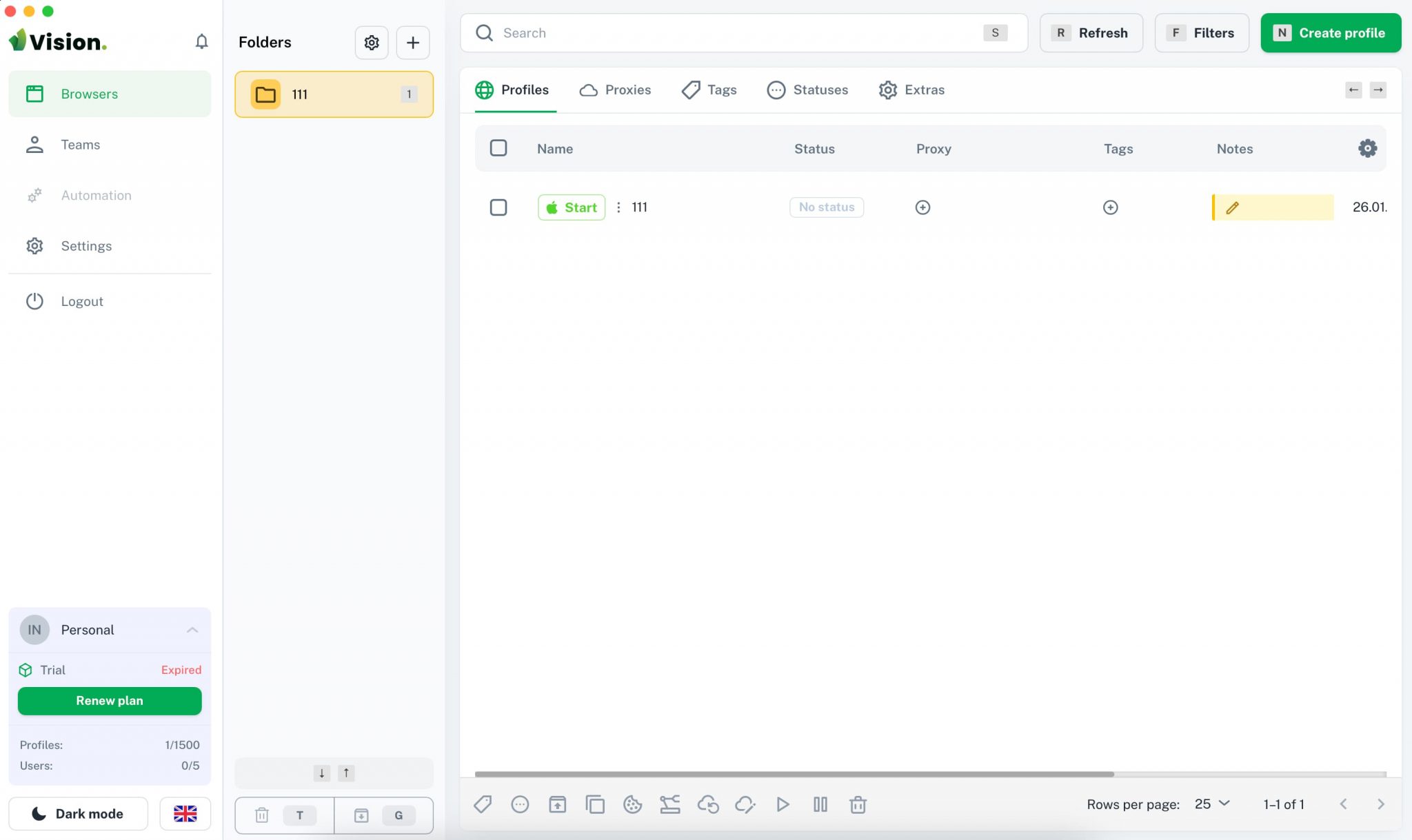Viewport: 1412px width, 840px height.
Task: Click the cloud restore icon in bottom toolbar
Action: [x=708, y=804]
